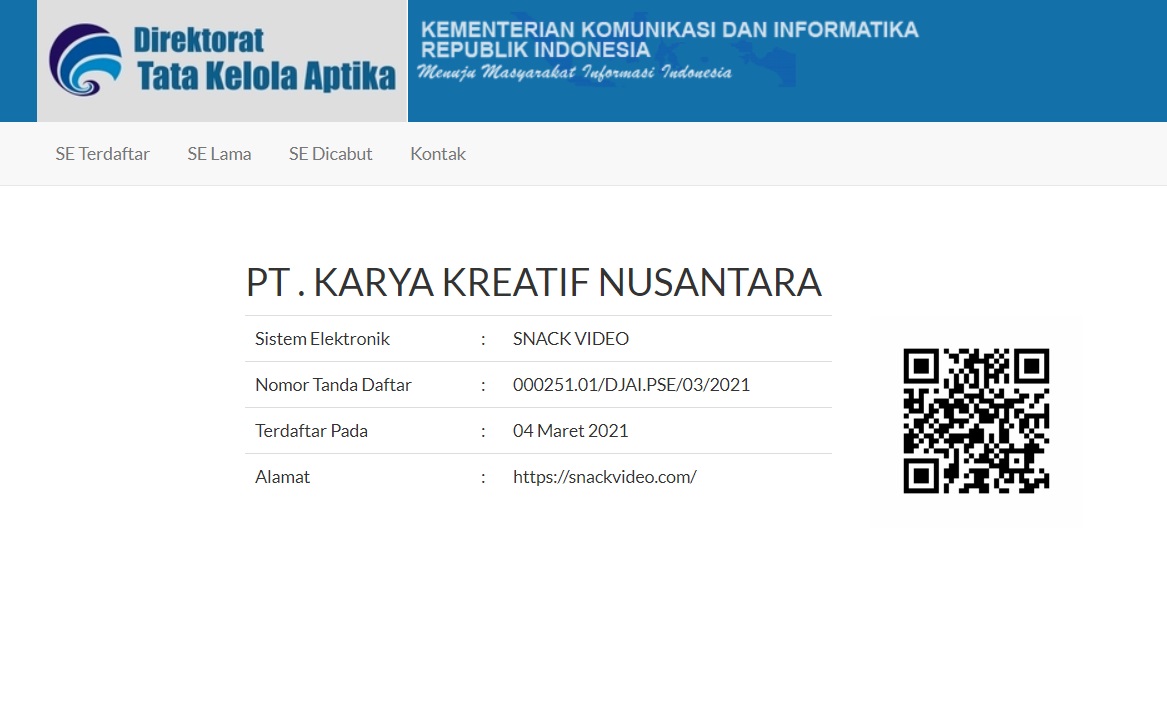Click the Terdaftar Pada label

point(311,431)
